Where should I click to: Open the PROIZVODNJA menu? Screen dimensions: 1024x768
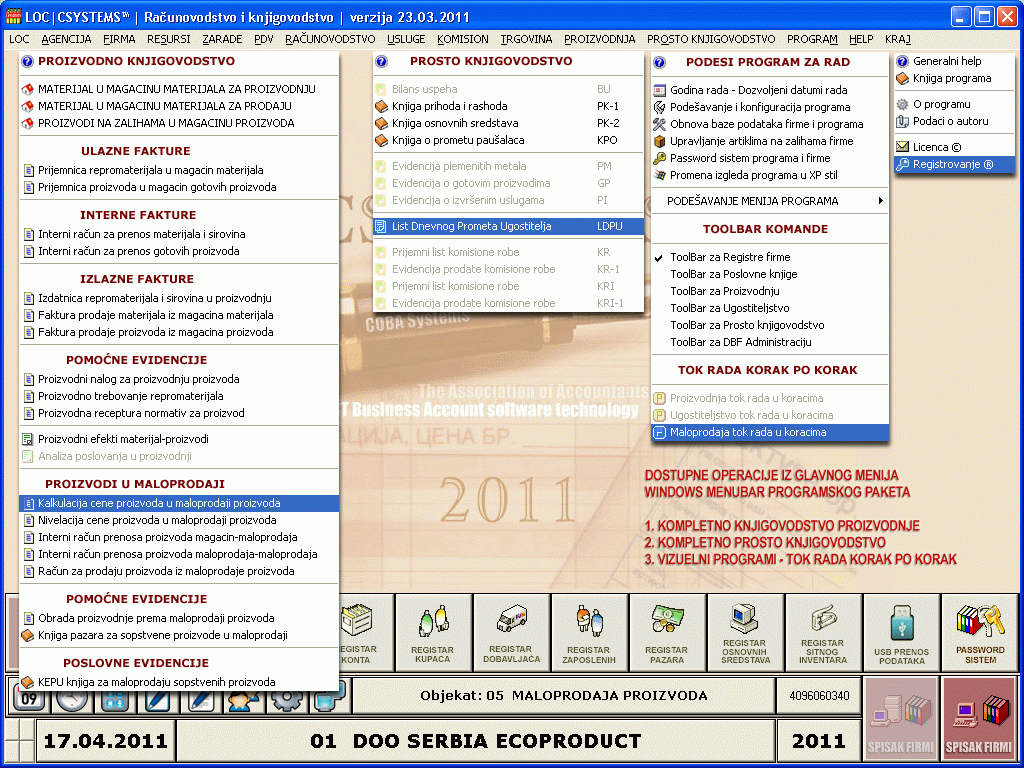(600, 39)
